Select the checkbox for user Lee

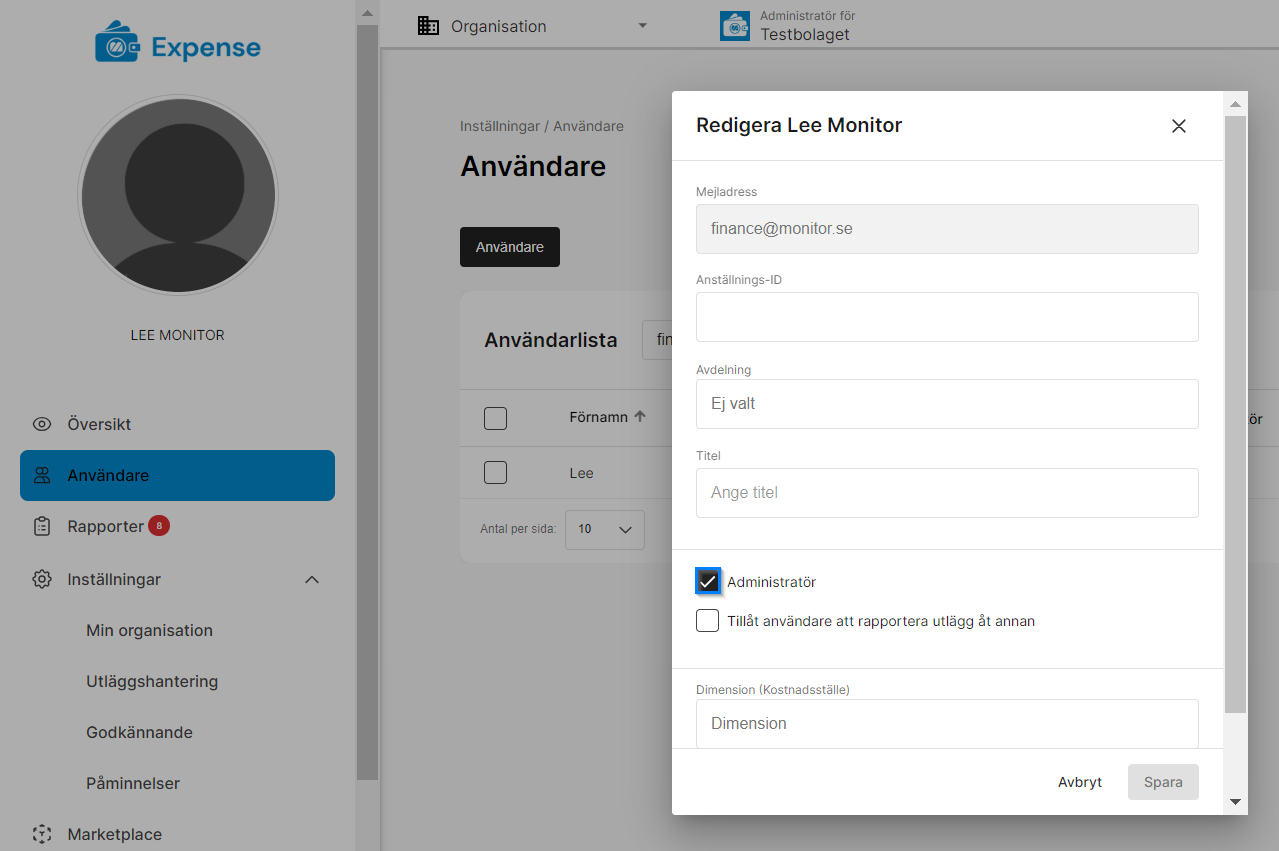(495, 473)
